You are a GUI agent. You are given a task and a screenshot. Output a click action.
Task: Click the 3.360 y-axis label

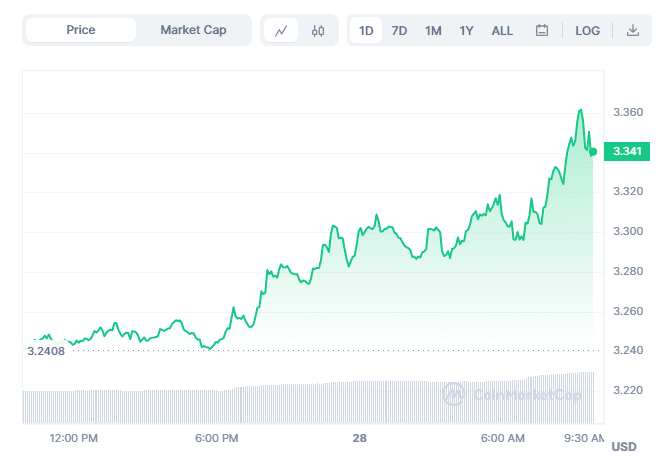628,112
